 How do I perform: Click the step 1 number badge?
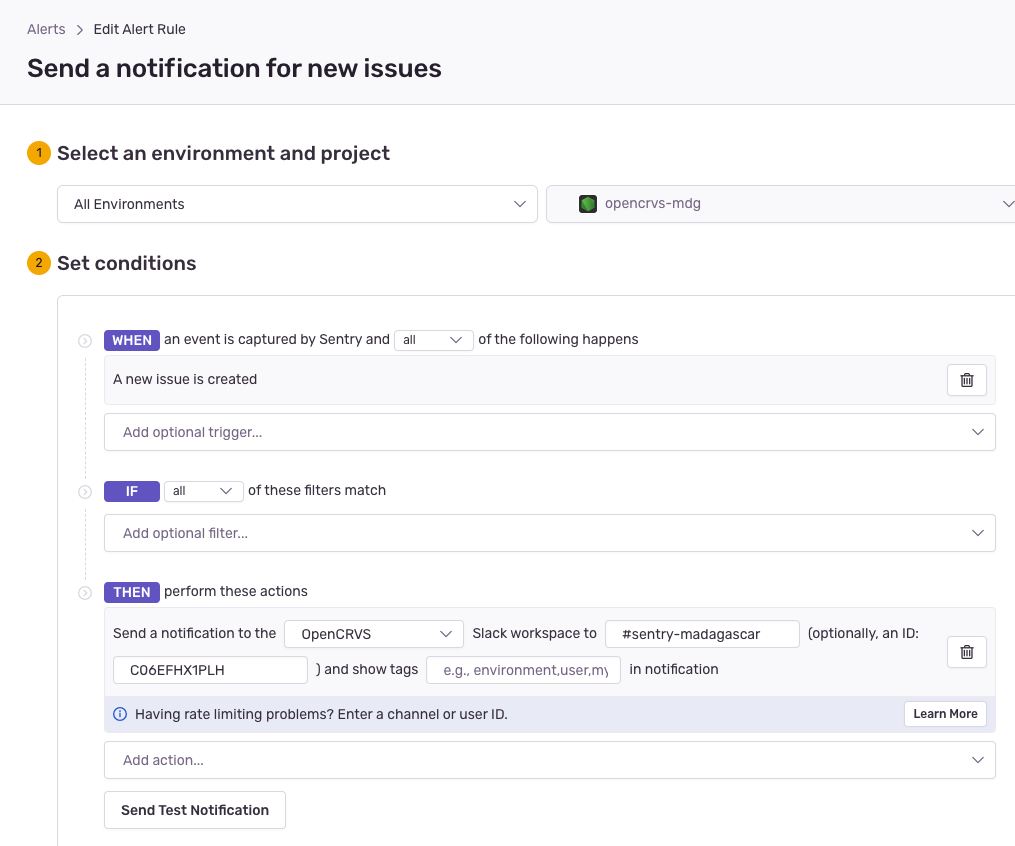[39, 153]
